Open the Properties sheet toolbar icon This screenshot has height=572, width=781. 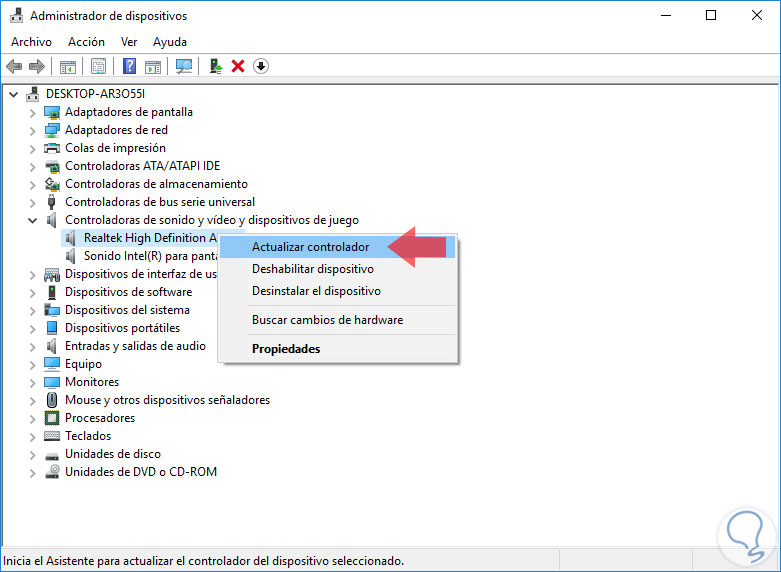point(98,66)
